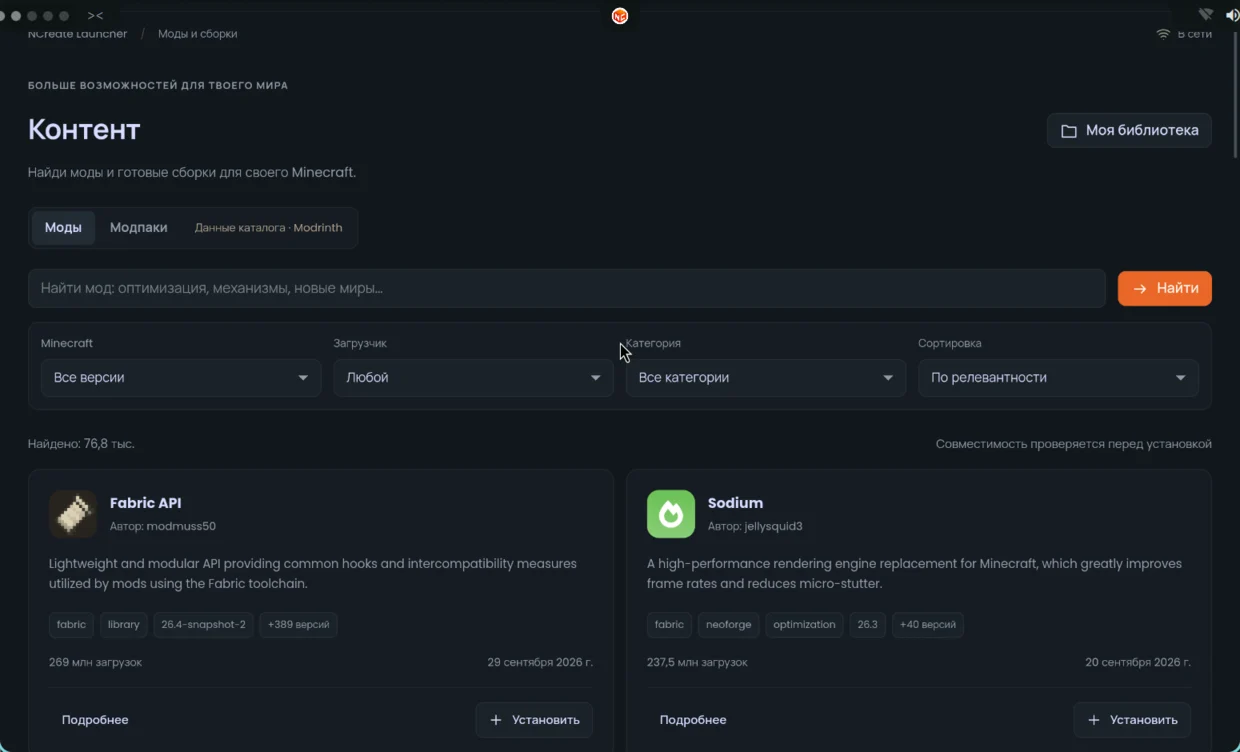Click the +389 версий tag
Image resolution: width=1240 pixels, height=752 pixels.
298,625
